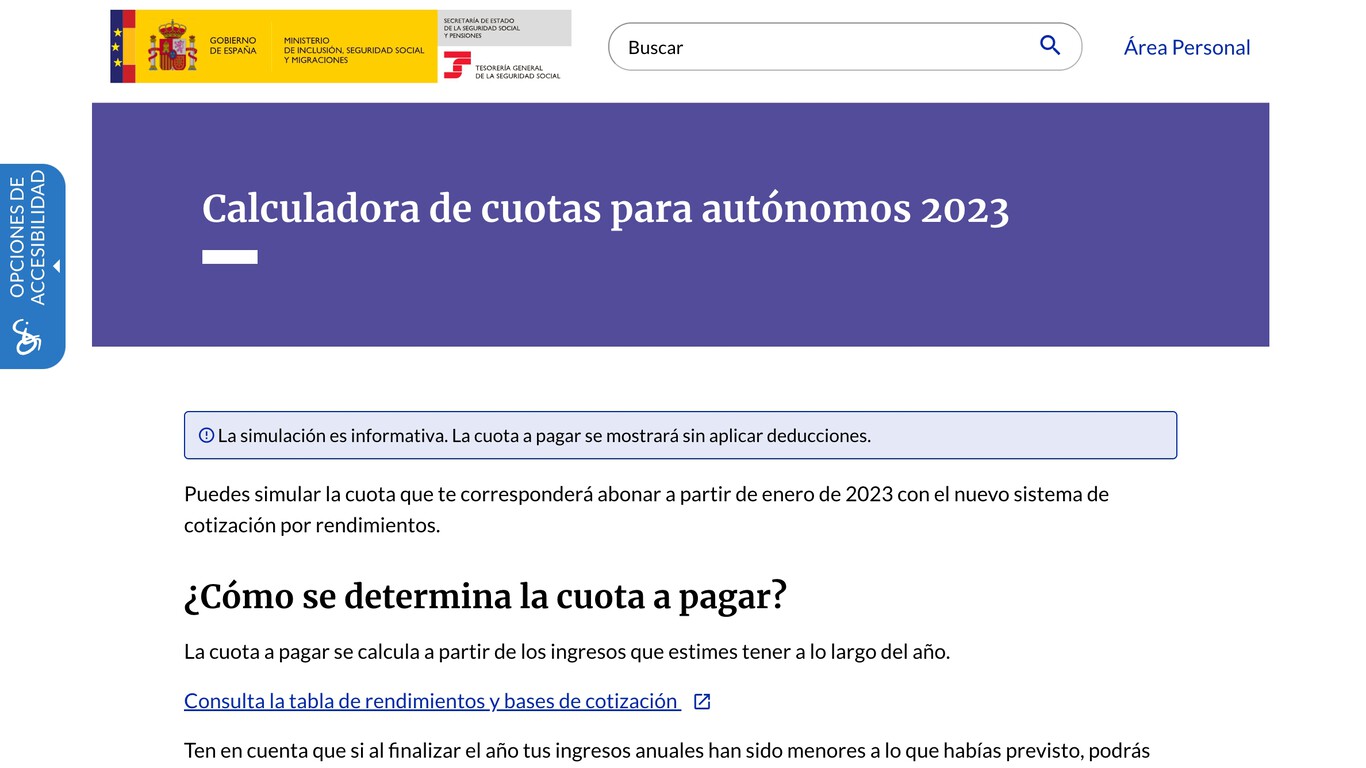Click the Spanish coat of arms emblem
Screen dimensions: 1366x768
pos(172,47)
